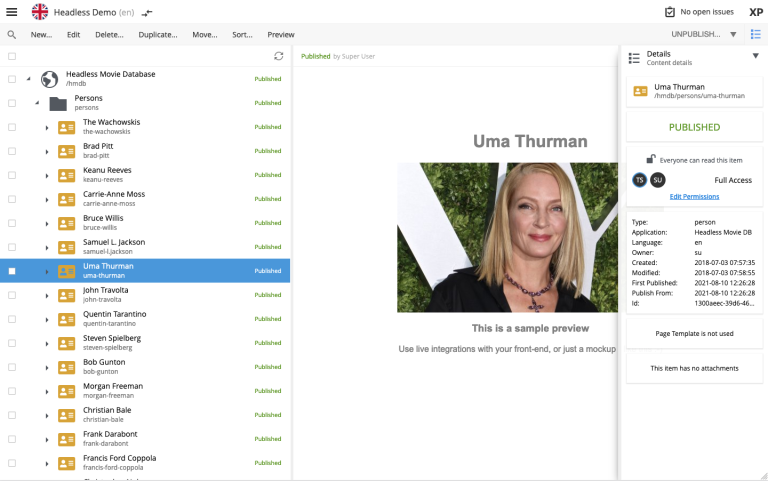Check the Brad Pitt row checkbox
The width and height of the screenshot is (768, 481).
[12, 151]
